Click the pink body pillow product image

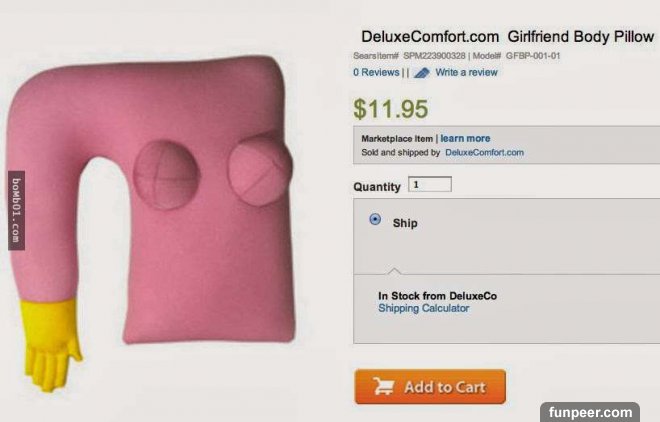[150, 223]
